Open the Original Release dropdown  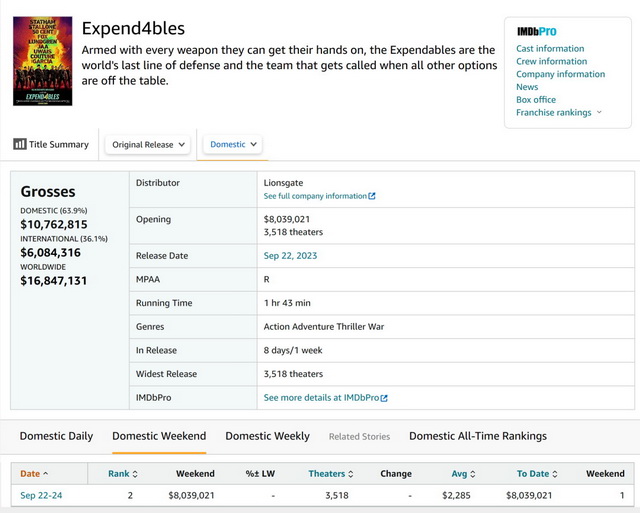pos(149,144)
